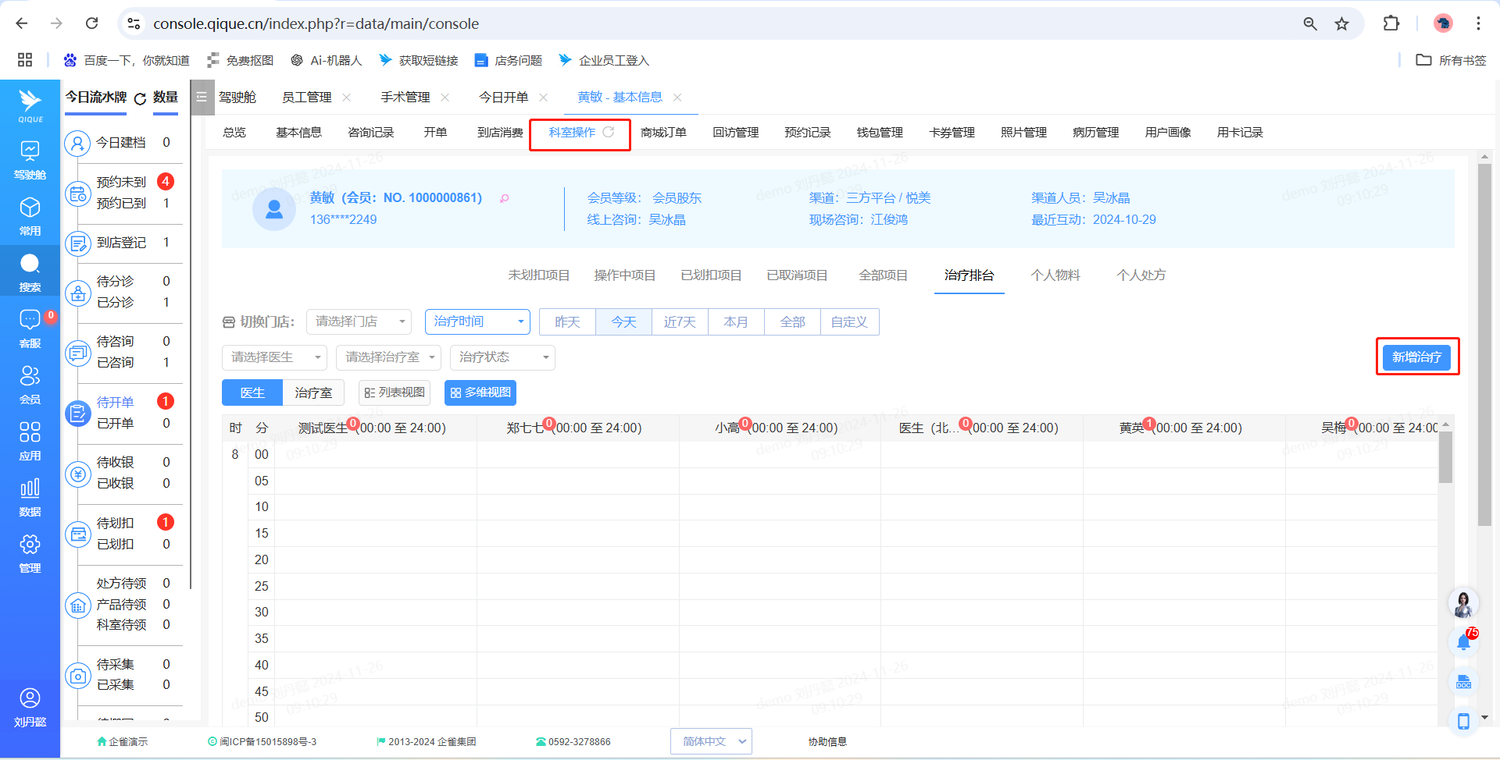Open 会员 members icon in sidebar

(x=30, y=377)
